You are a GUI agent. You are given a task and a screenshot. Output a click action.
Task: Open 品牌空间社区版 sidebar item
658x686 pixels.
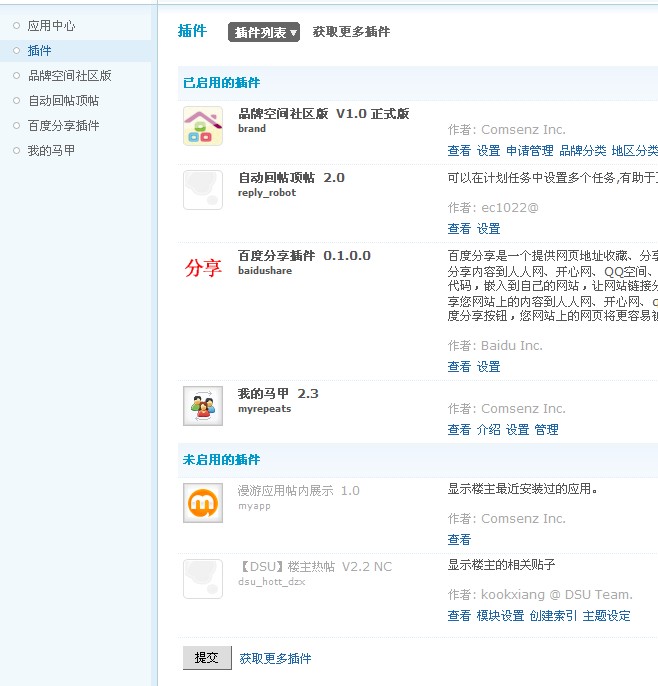coord(70,76)
